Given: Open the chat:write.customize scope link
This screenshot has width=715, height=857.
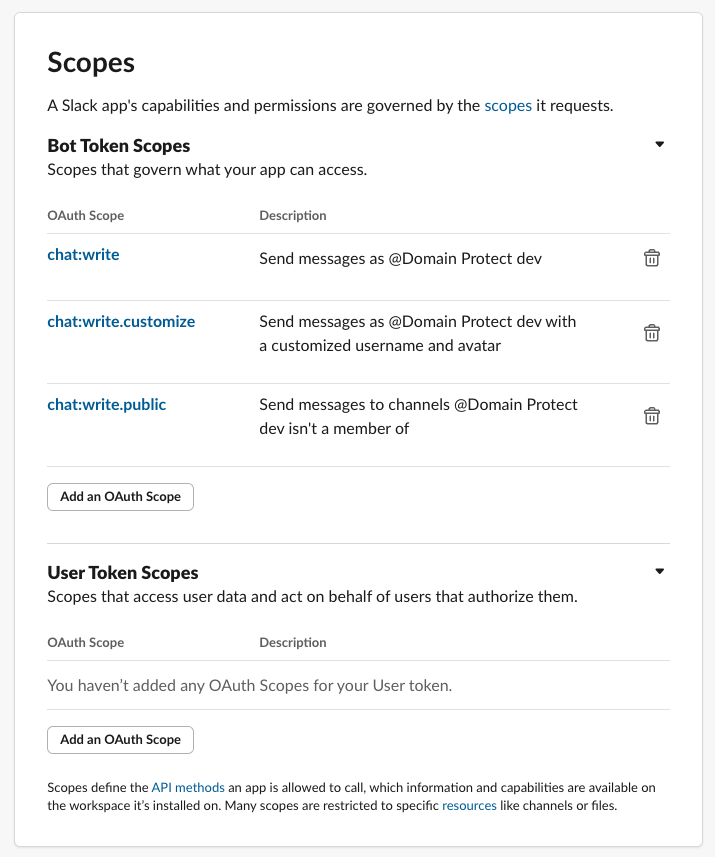Looking at the screenshot, I should tap(121, 321).
